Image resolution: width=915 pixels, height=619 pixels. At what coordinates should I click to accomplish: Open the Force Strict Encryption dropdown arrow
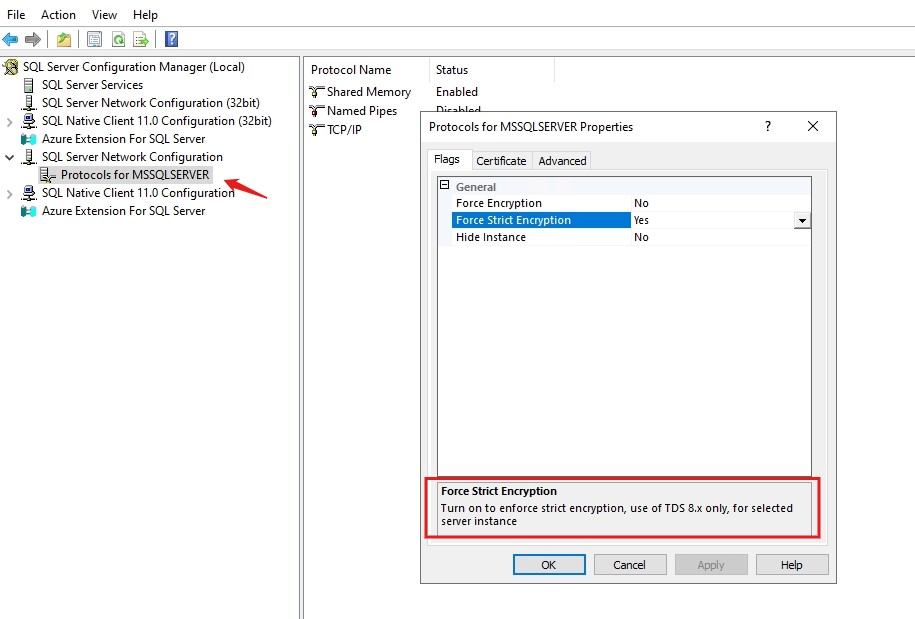click(x=802, y=221)
